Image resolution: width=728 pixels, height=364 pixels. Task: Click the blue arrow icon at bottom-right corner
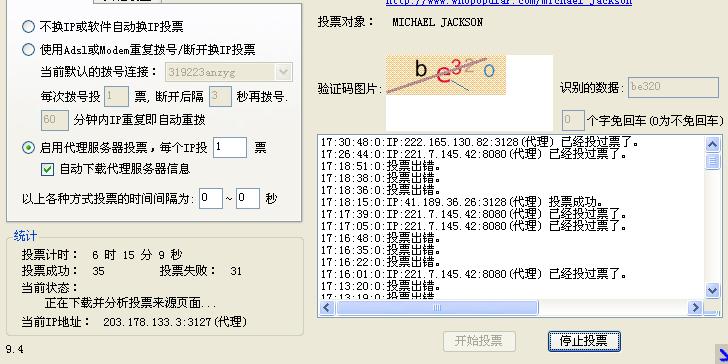[x=722, y=355]
